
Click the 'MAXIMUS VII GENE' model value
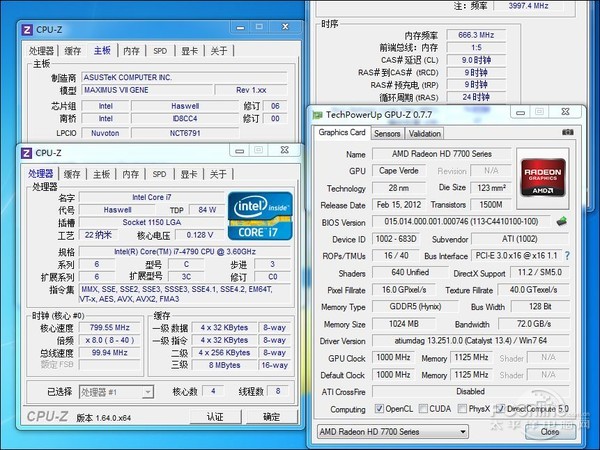tap(147, 90)
